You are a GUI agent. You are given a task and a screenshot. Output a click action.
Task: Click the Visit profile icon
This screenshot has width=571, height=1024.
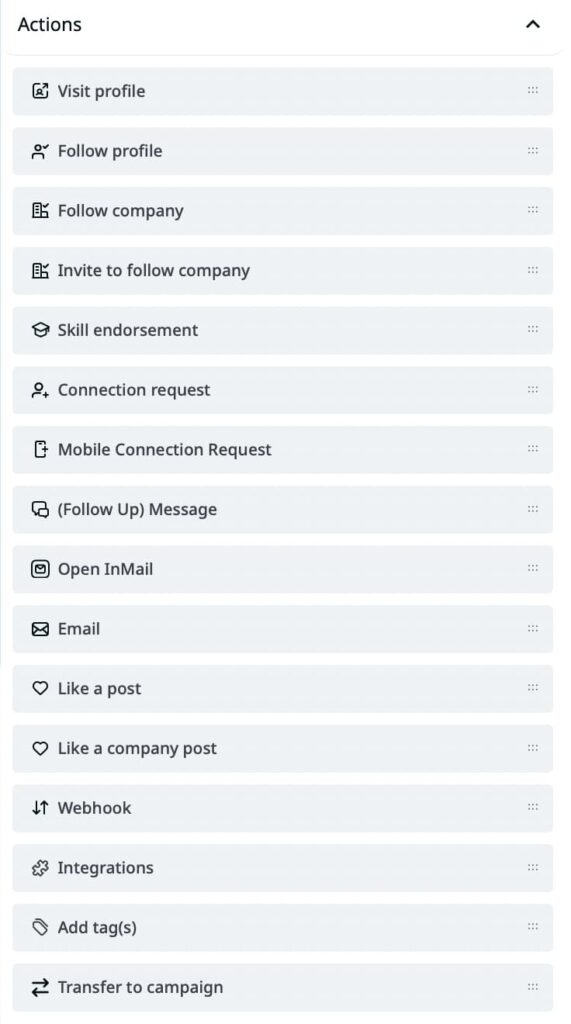click(40, 91)
